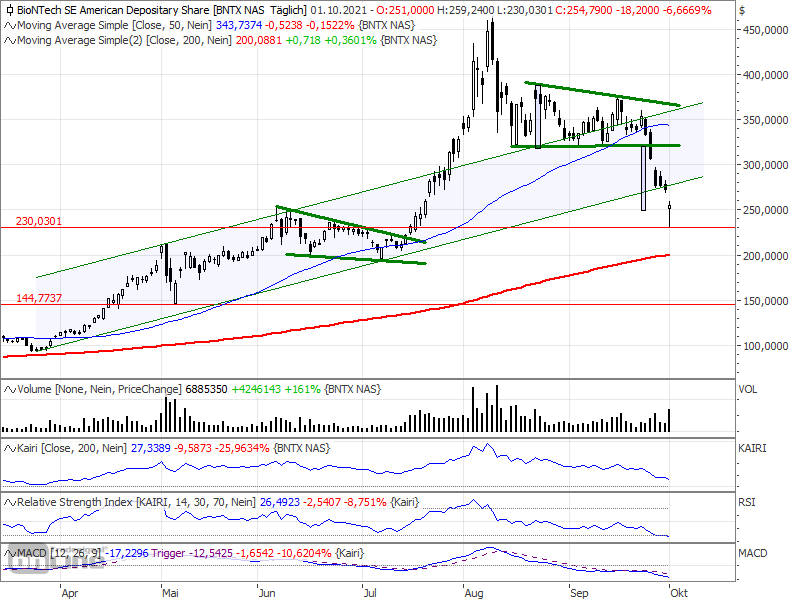The width and height of the screenshot is (800, 600).
Task: Click the MACD panel axis label on right
Action: 753,554
